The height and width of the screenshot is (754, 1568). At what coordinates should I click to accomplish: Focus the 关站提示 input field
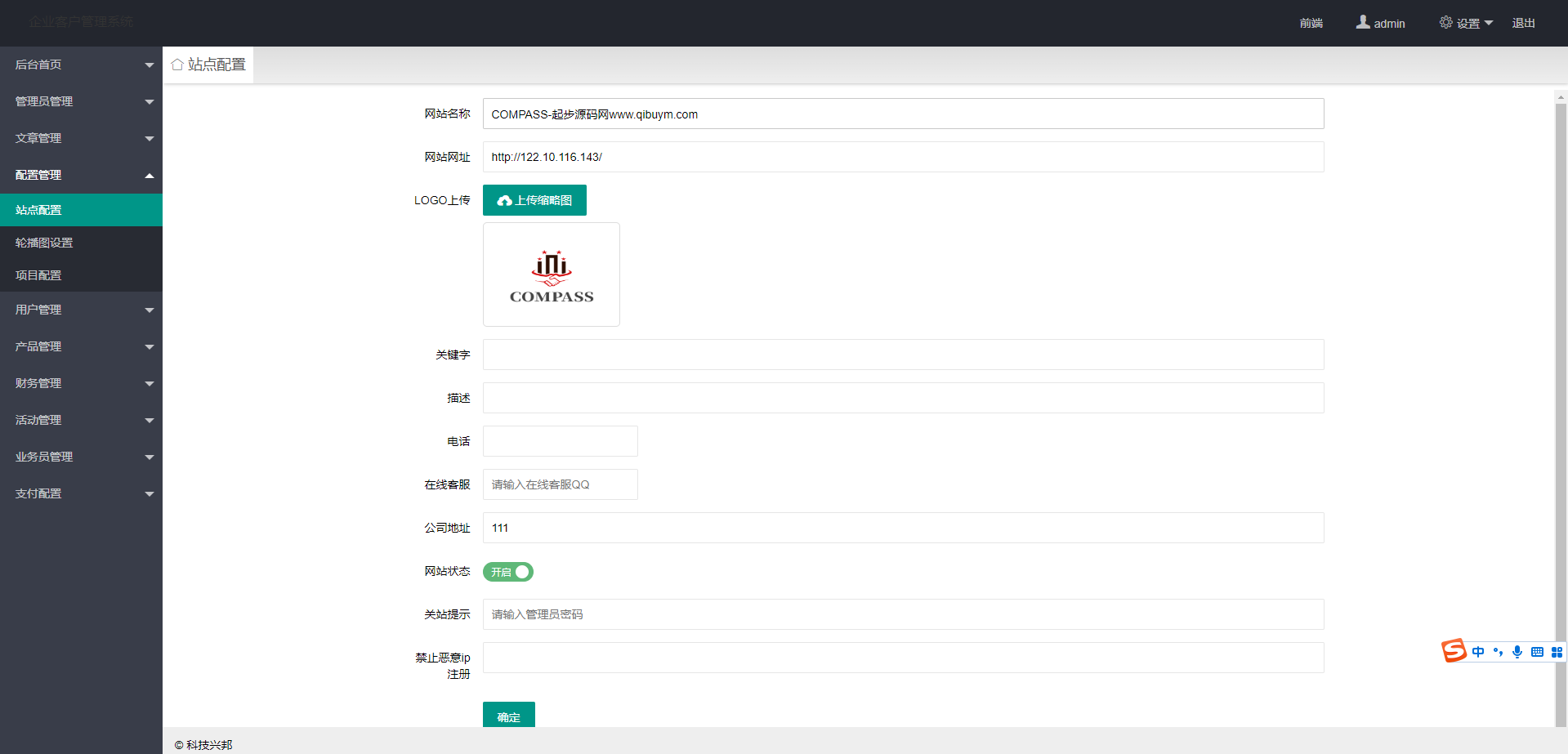(903, 614)
